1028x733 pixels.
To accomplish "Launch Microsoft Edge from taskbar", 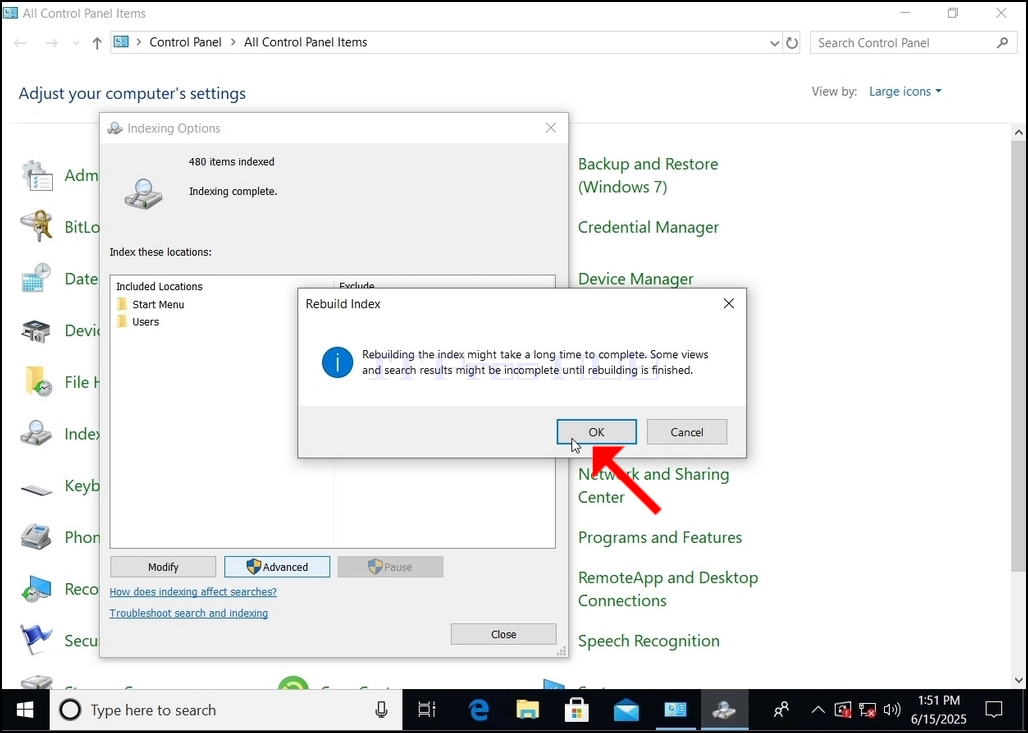I will coord(479,710).
